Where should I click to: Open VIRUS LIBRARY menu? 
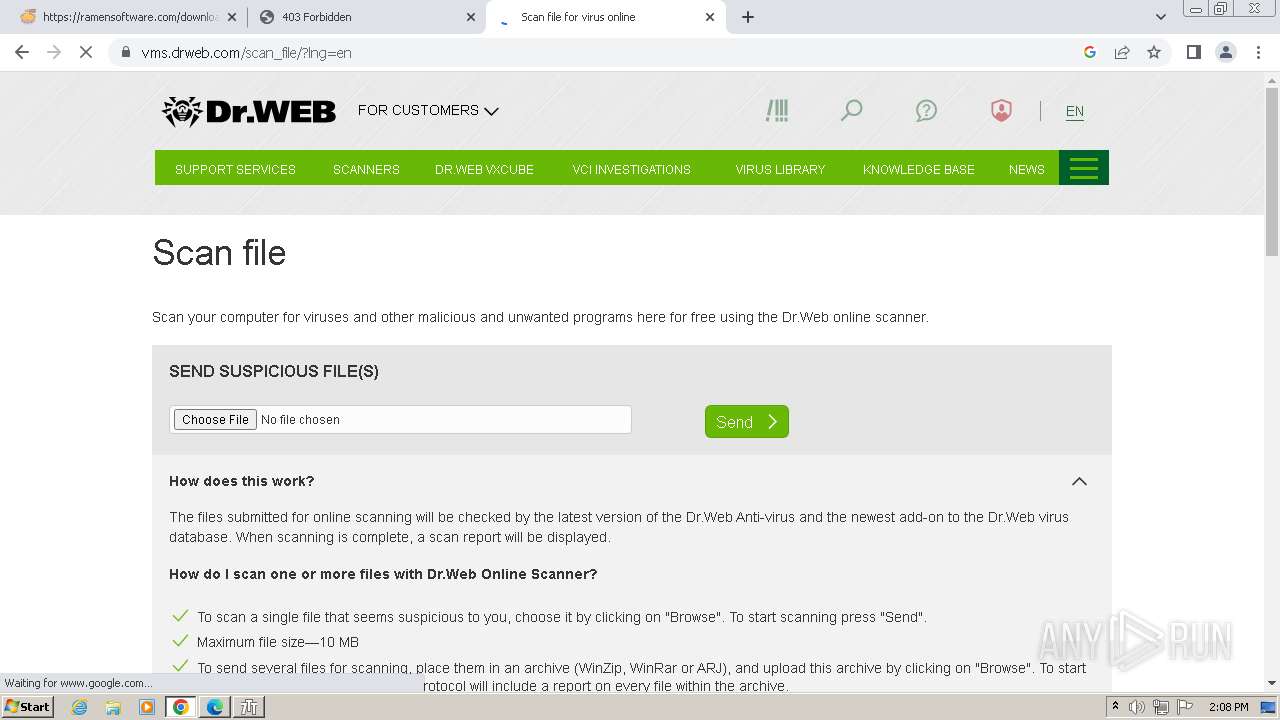point(780,169)
